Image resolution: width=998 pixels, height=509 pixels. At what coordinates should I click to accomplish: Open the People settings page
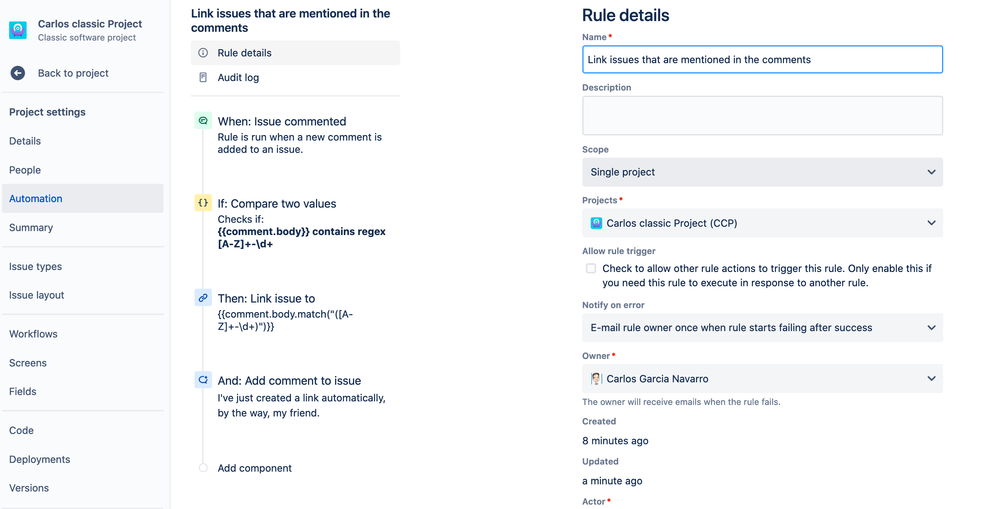[x=25, y=170]
